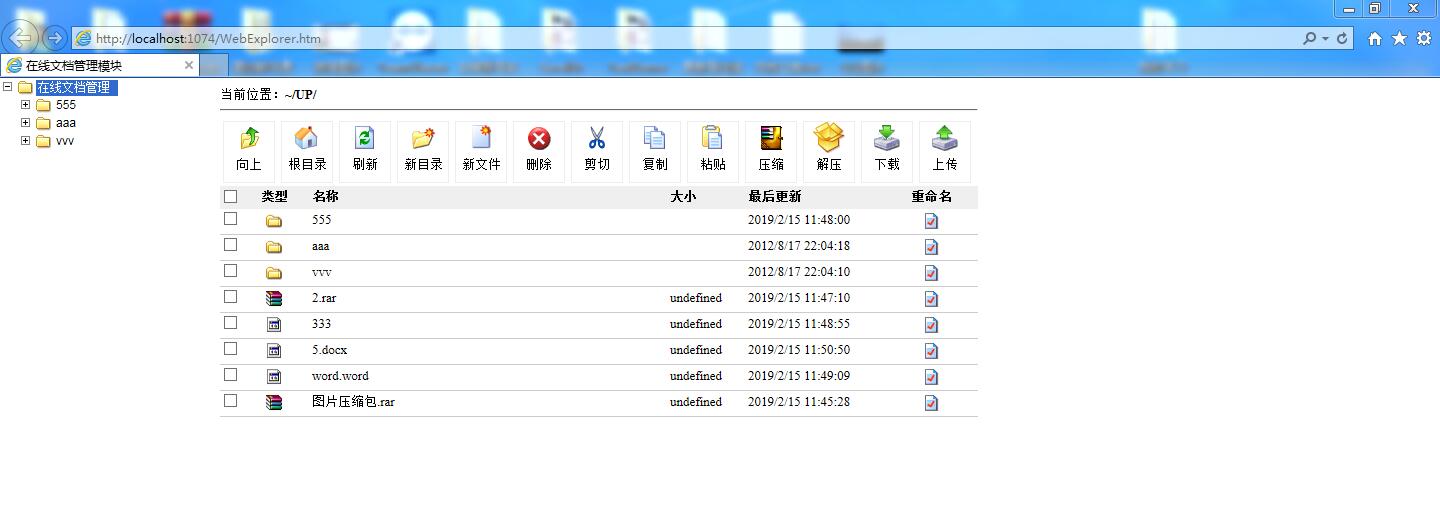Click the file icon in the 5.docx row
This screenshot has height=524, width=1440.
pos(274,351)
